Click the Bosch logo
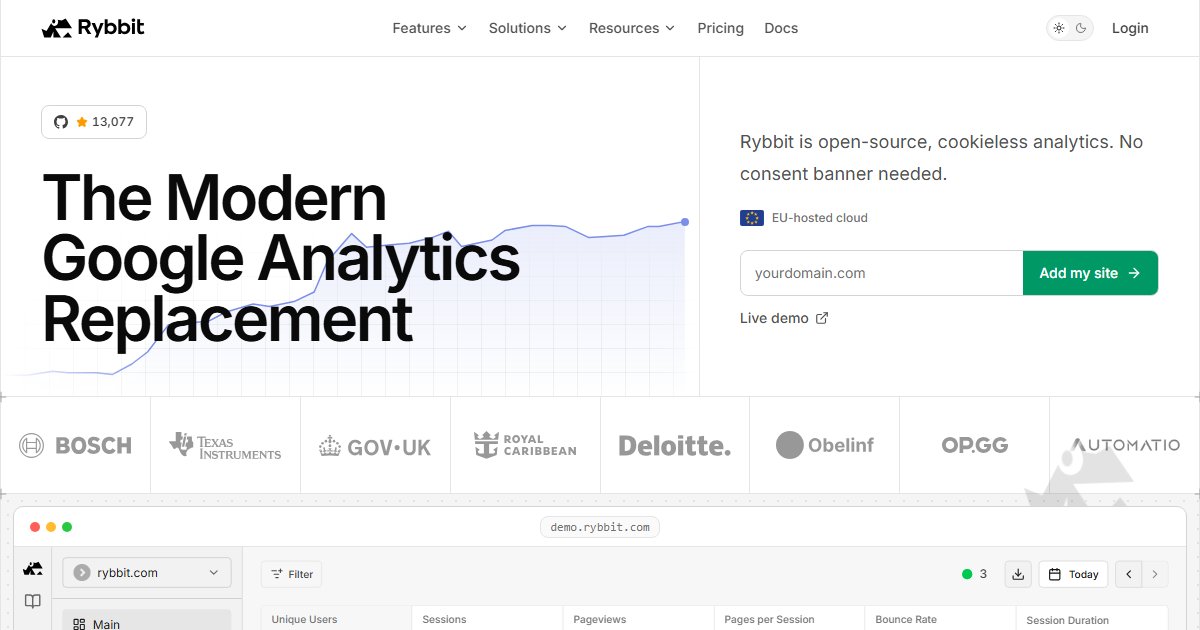The height and width of the screenshot is (630, 1200). click(x=76, y=445)
